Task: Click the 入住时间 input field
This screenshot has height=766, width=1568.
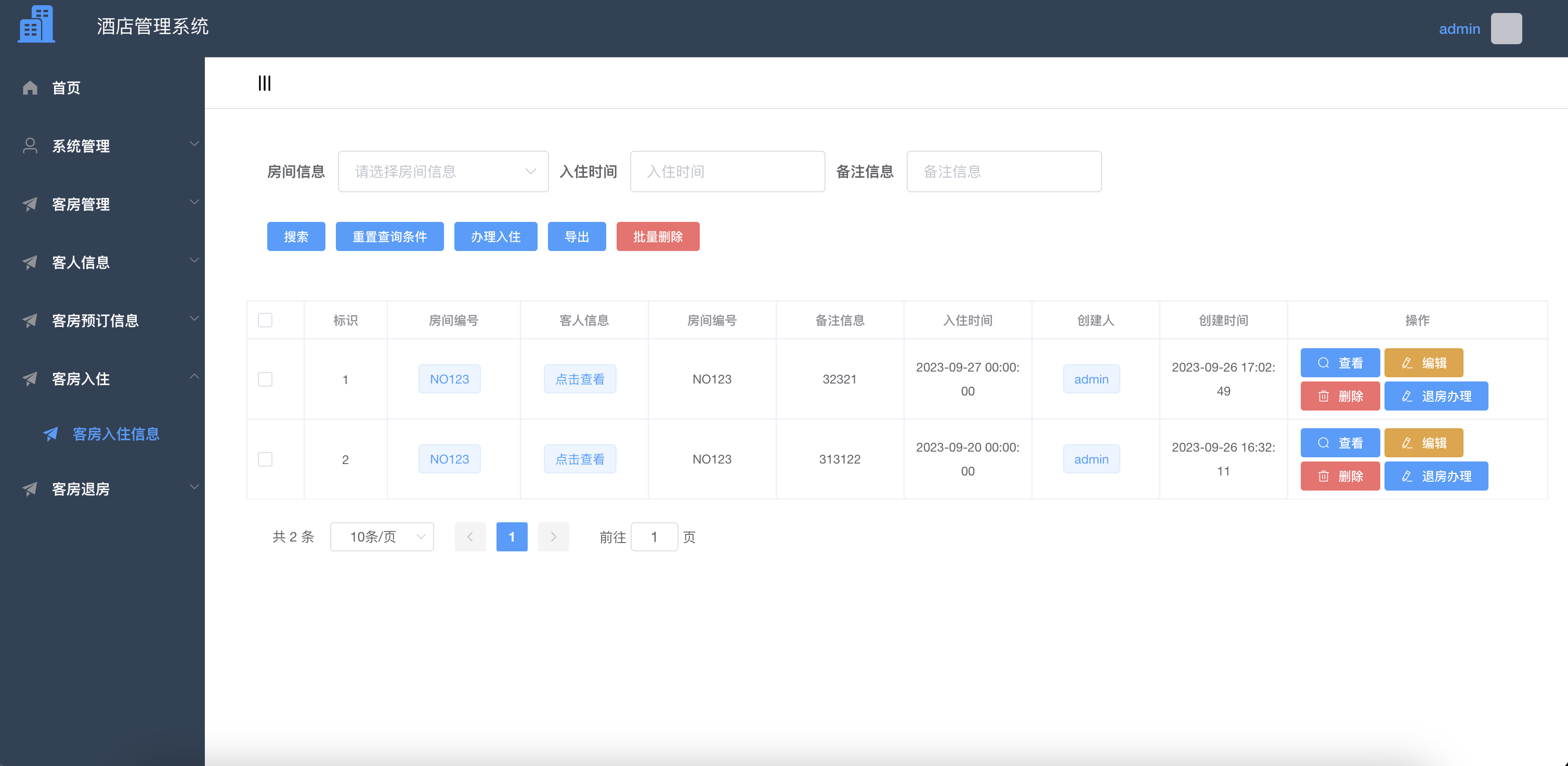Action: coord(726,172)
